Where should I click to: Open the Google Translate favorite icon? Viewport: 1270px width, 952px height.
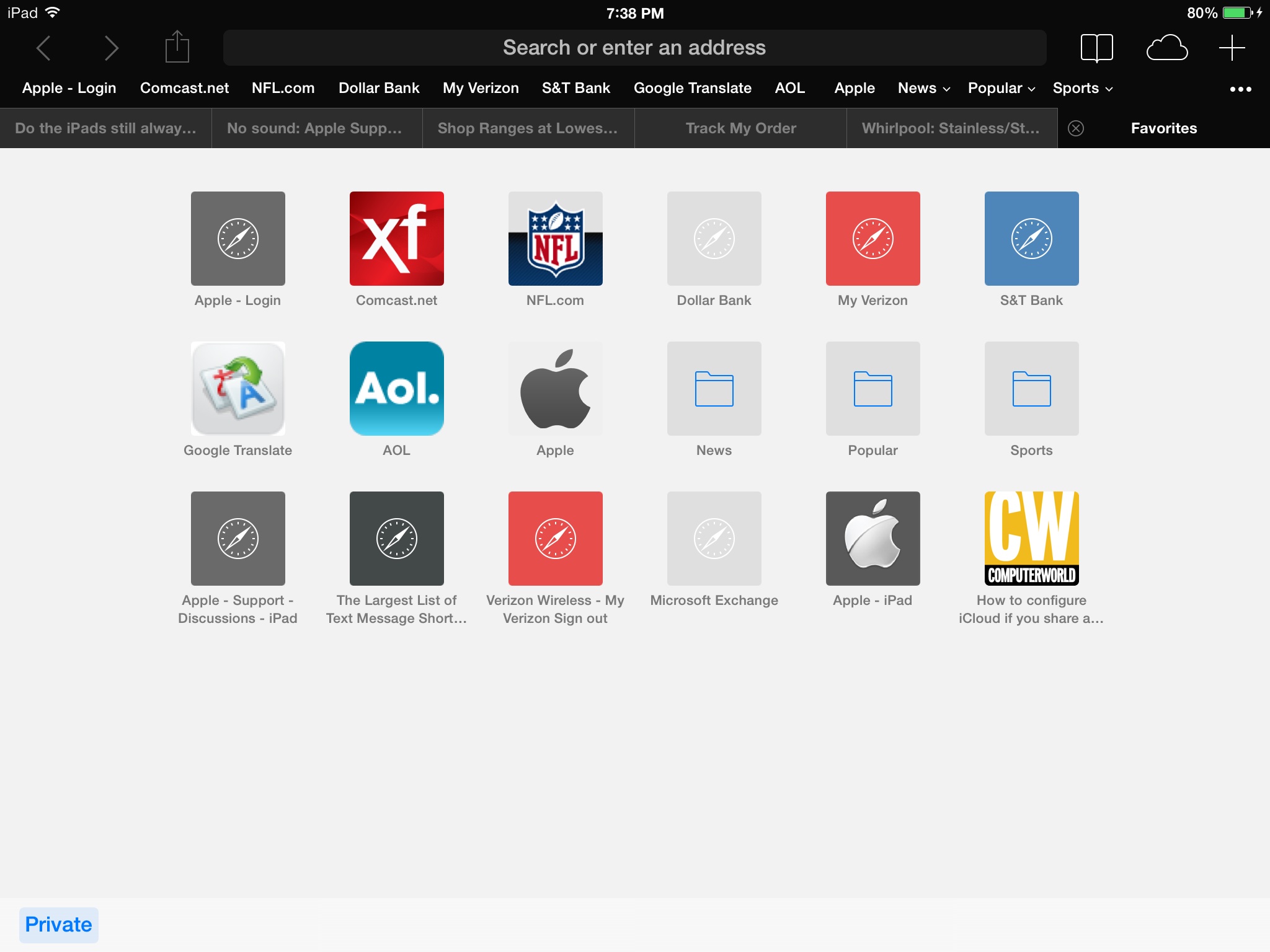coord(238,389)
